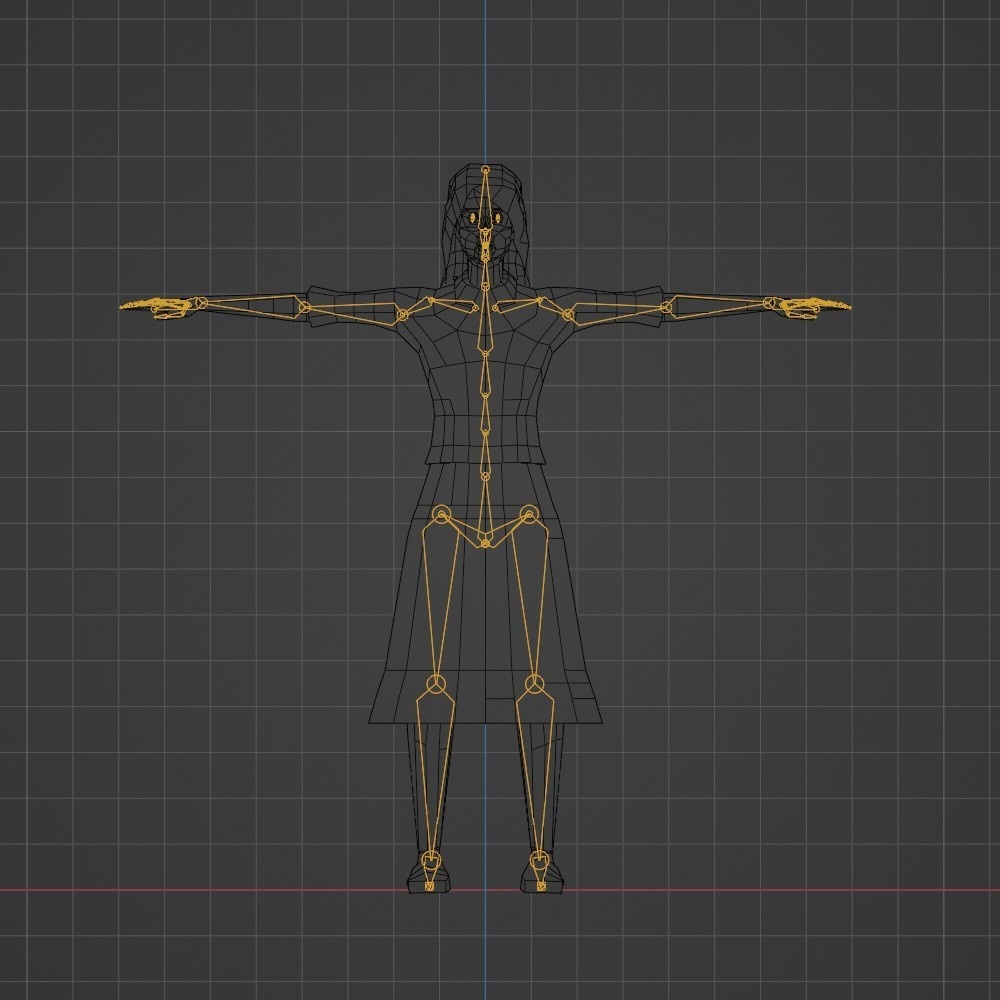This screenshot has height=1000, width=1000.
Task: Click the right hip joint circle
Action: pyautogui.click(x=530, y=512)
